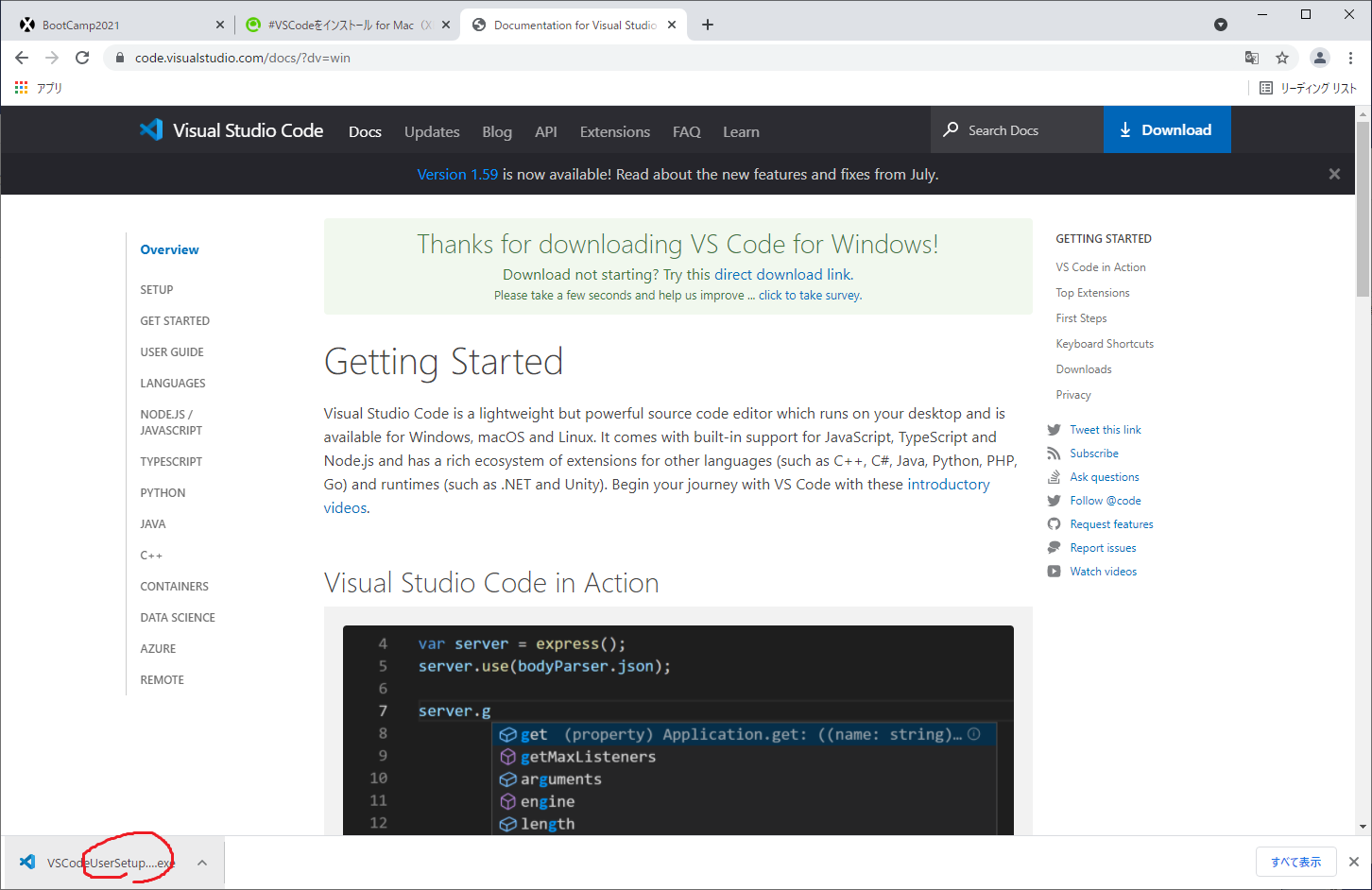
Task: Open the Chrome three-dot menu
Action: pyautogui.click(x=1351, y=58)
